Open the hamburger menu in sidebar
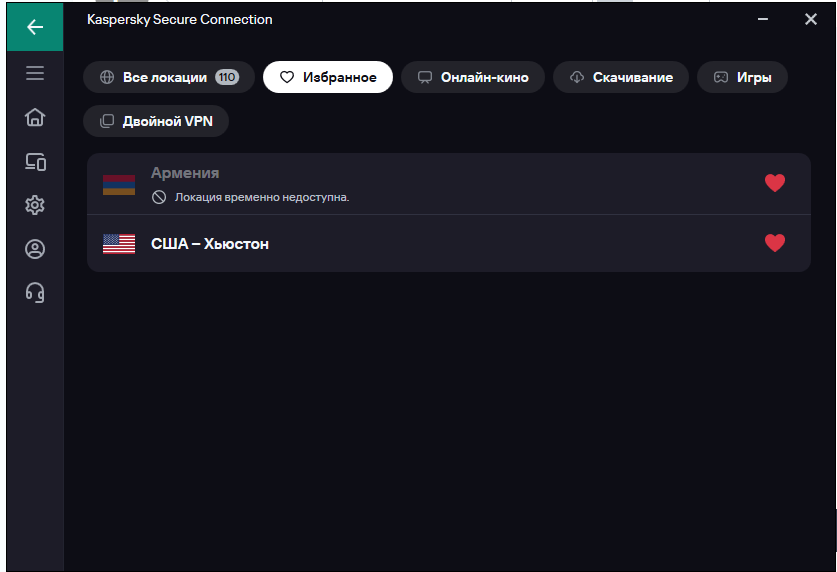This screenshot has height=572, width=837. click(35, 73)
